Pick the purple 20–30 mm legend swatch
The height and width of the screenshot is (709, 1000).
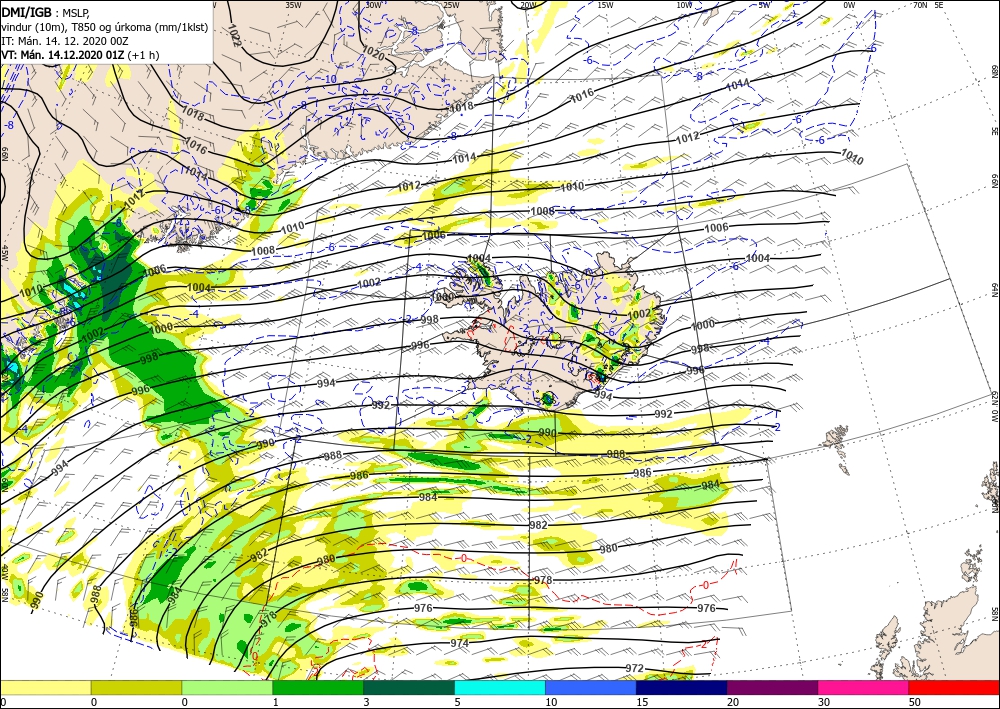[772, 687]
